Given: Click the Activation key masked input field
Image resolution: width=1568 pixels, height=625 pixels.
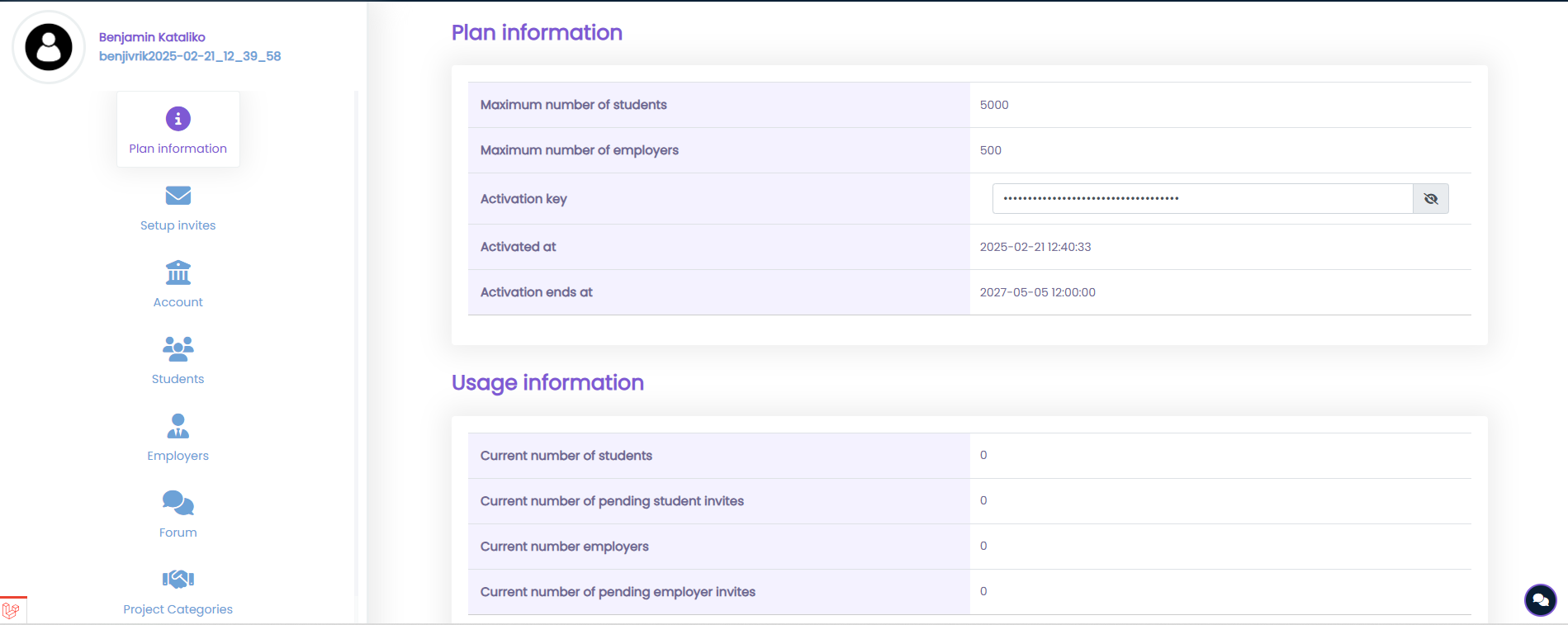Looking at the screenshot, I should pyautogui.click(x=1202, y=199).
